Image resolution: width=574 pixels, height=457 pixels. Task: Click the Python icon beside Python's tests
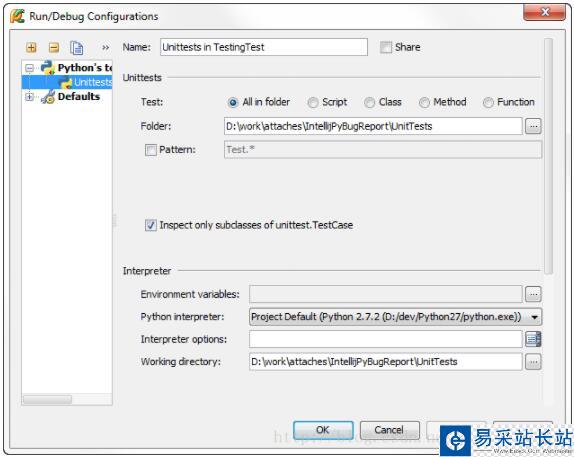click(x=48, y=68)
